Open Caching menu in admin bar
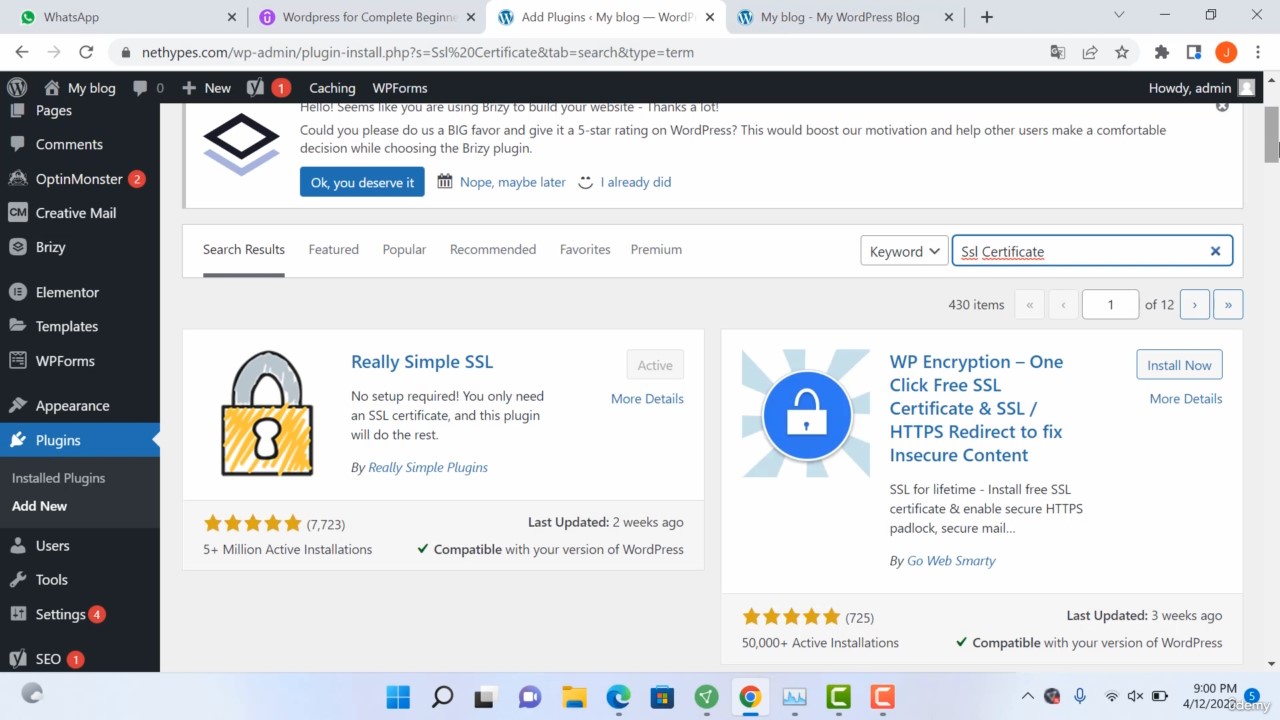The image size is (1280, 720). click(332, 88)
